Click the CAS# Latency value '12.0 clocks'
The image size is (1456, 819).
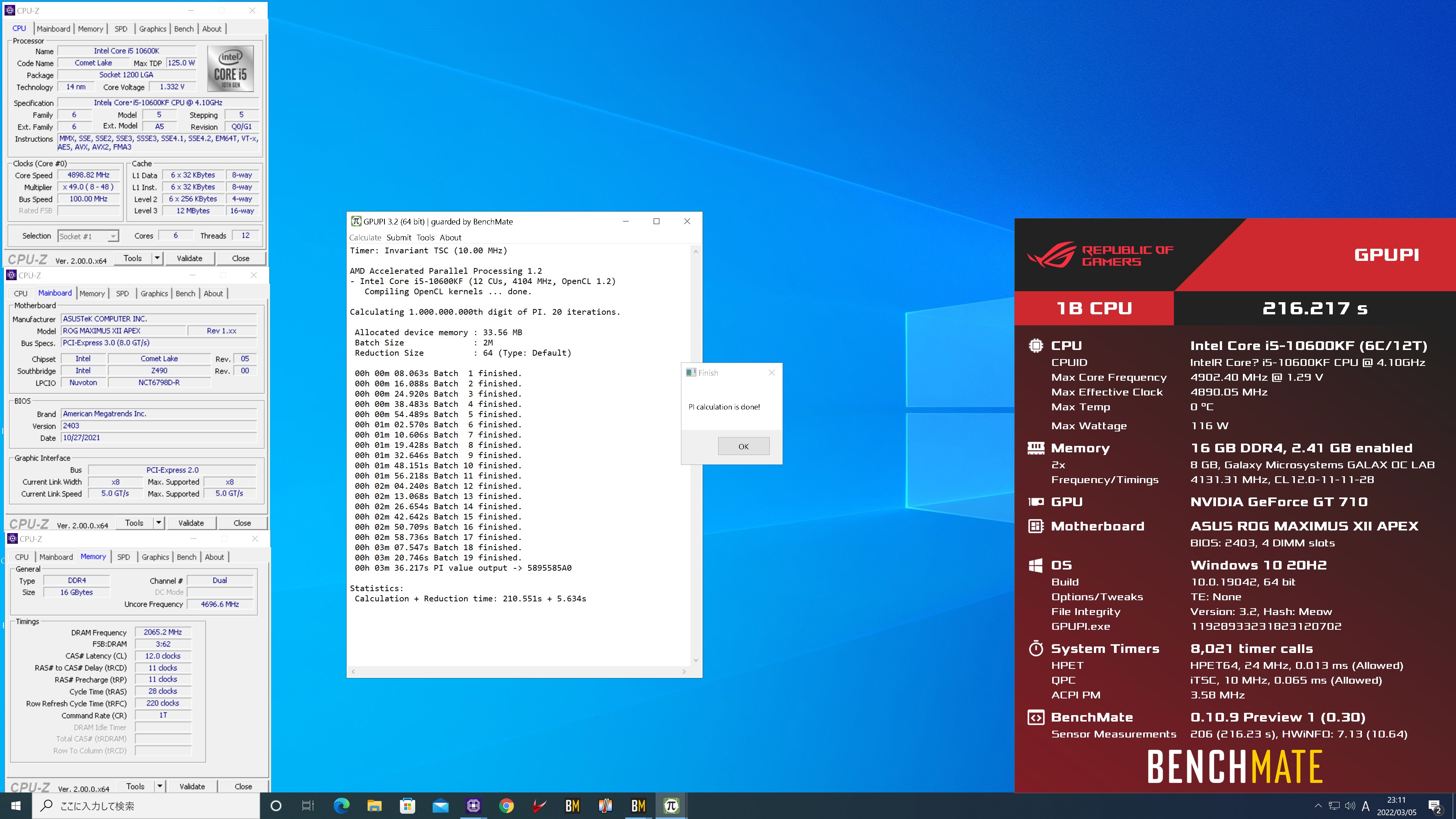coord(163,656)
